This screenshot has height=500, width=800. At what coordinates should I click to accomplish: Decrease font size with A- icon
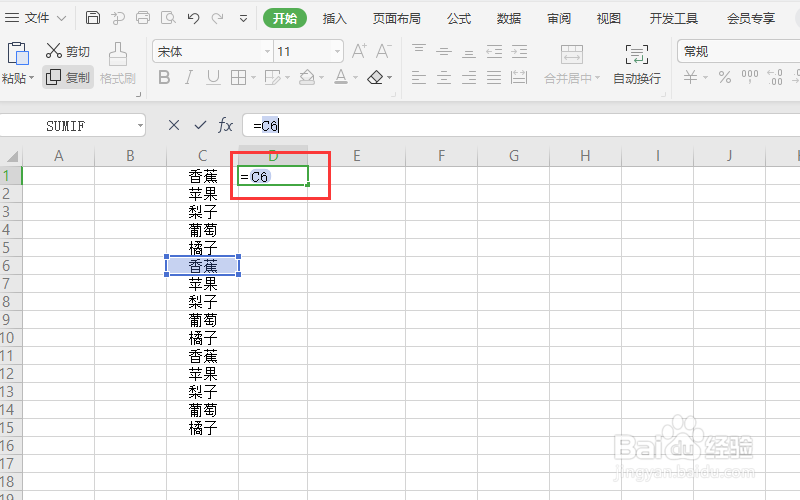(x=383, y=51)
